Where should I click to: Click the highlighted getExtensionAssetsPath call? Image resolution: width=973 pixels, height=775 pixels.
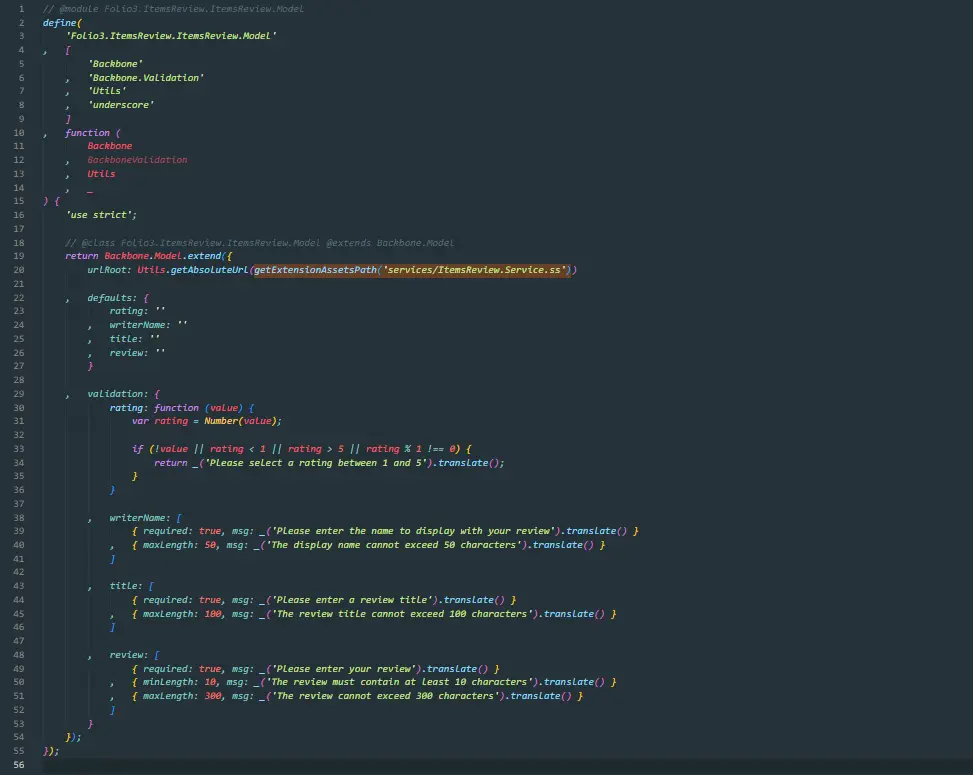(x=412, y=270)
